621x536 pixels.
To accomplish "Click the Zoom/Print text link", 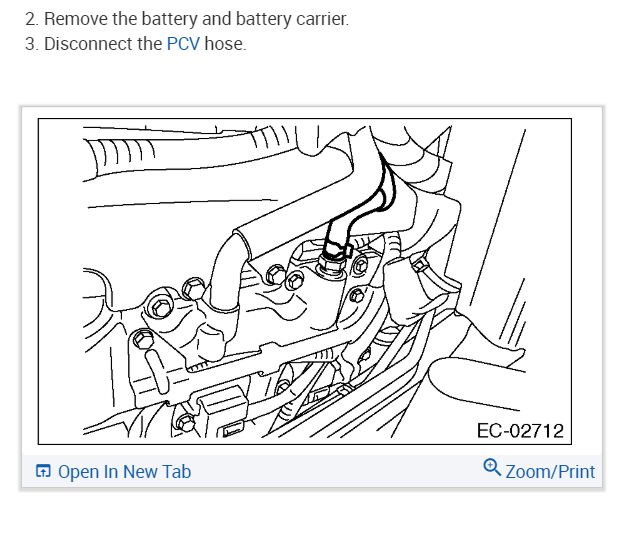I will [x=550, y=472].
